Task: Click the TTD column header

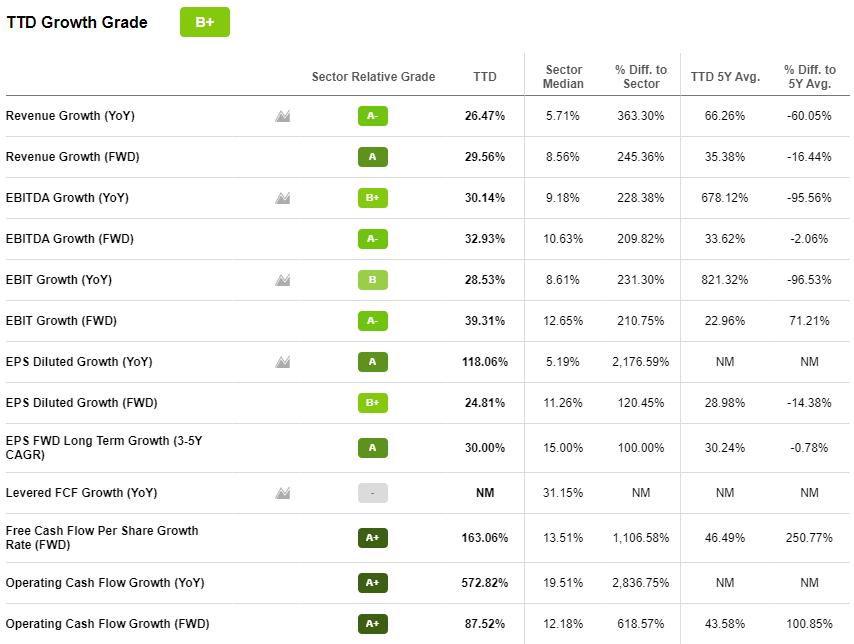Action: pyautogui.click(x=485, y=77)
